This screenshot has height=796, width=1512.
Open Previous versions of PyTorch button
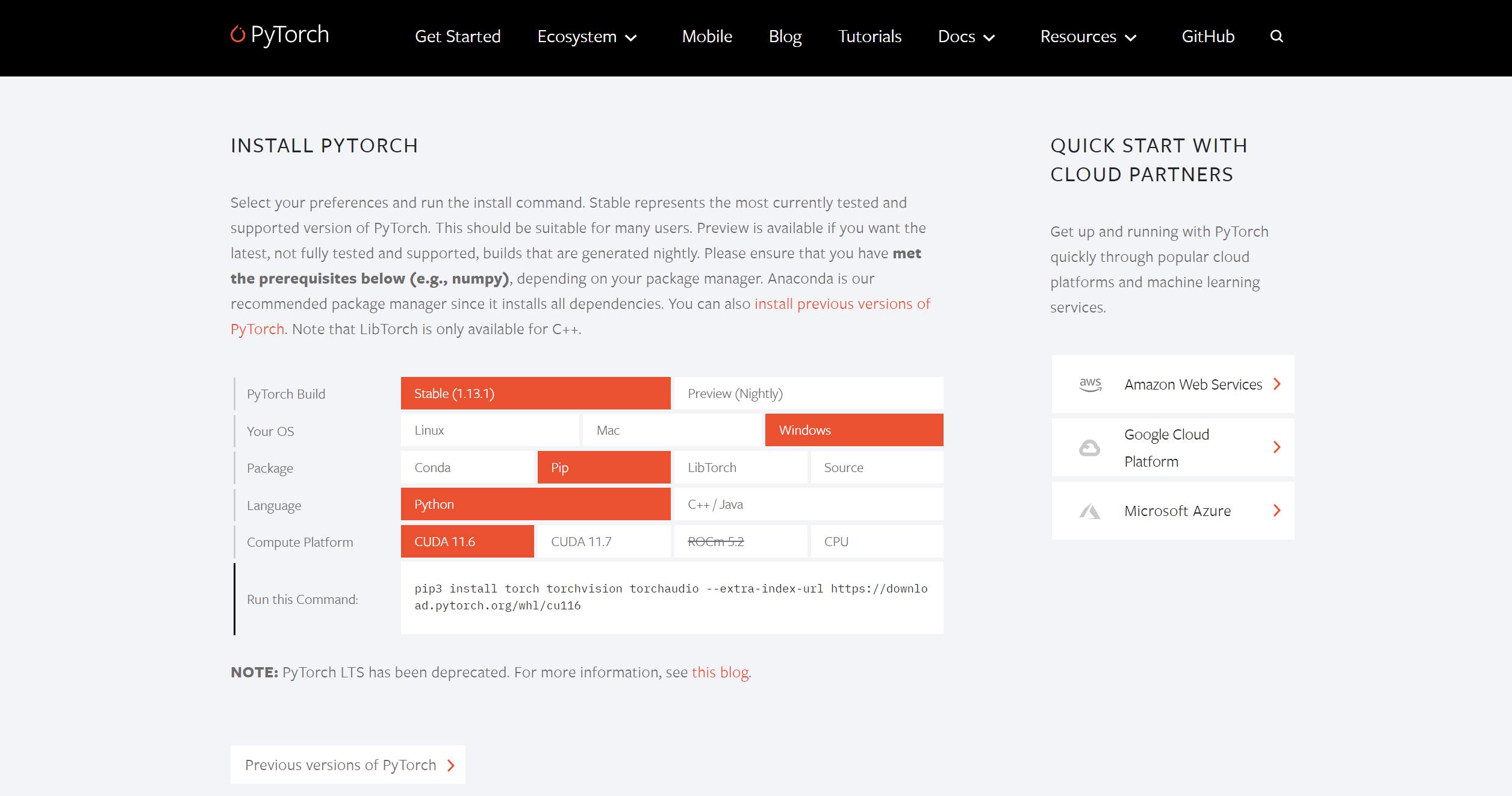(x=347, y=765)
